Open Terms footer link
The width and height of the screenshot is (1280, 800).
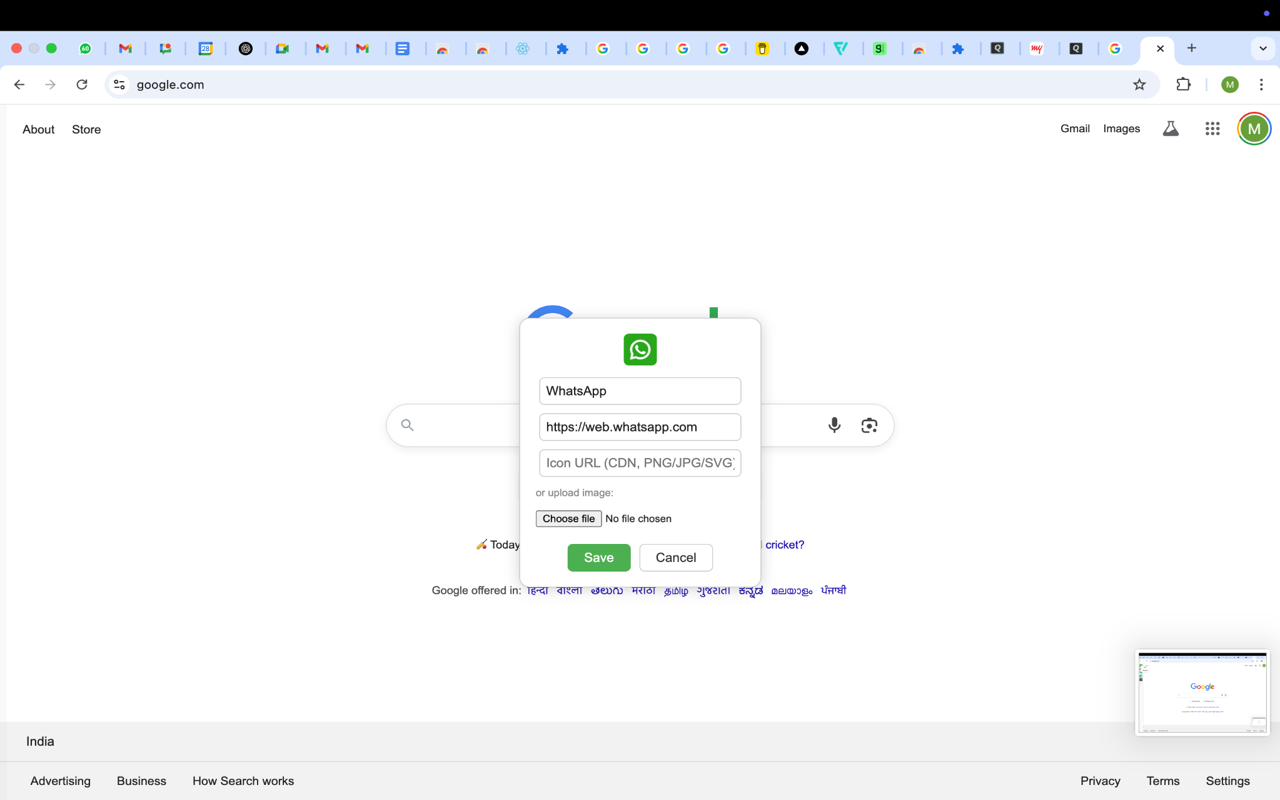coord(1163,781)
